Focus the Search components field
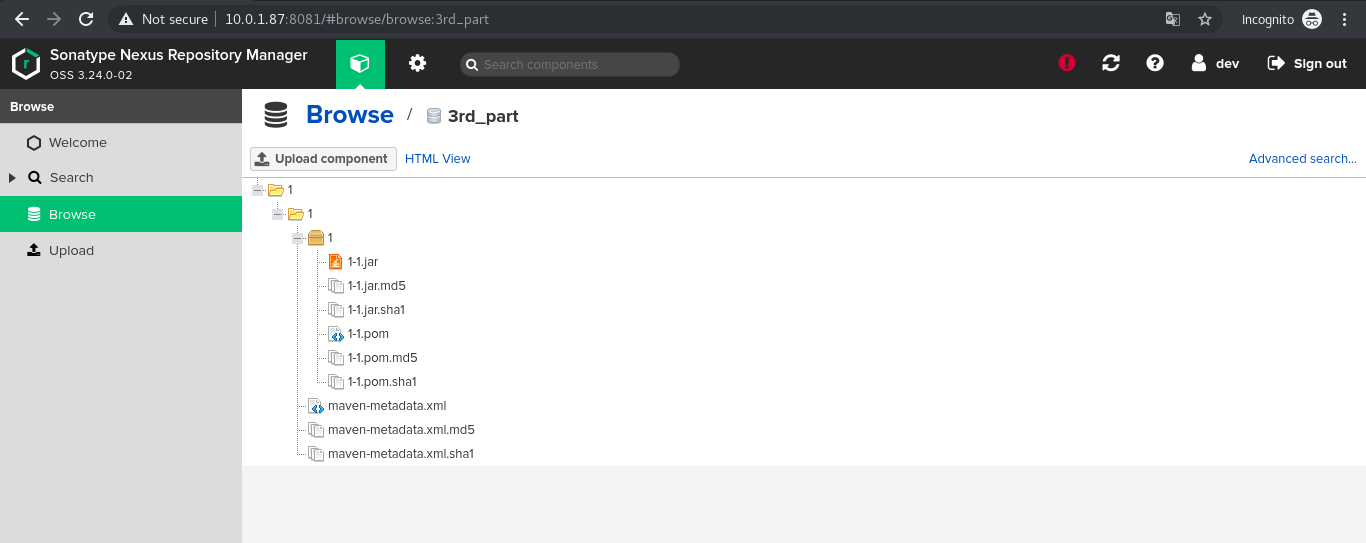Screen dimensions: 1366x543 [x=570, y=64]
